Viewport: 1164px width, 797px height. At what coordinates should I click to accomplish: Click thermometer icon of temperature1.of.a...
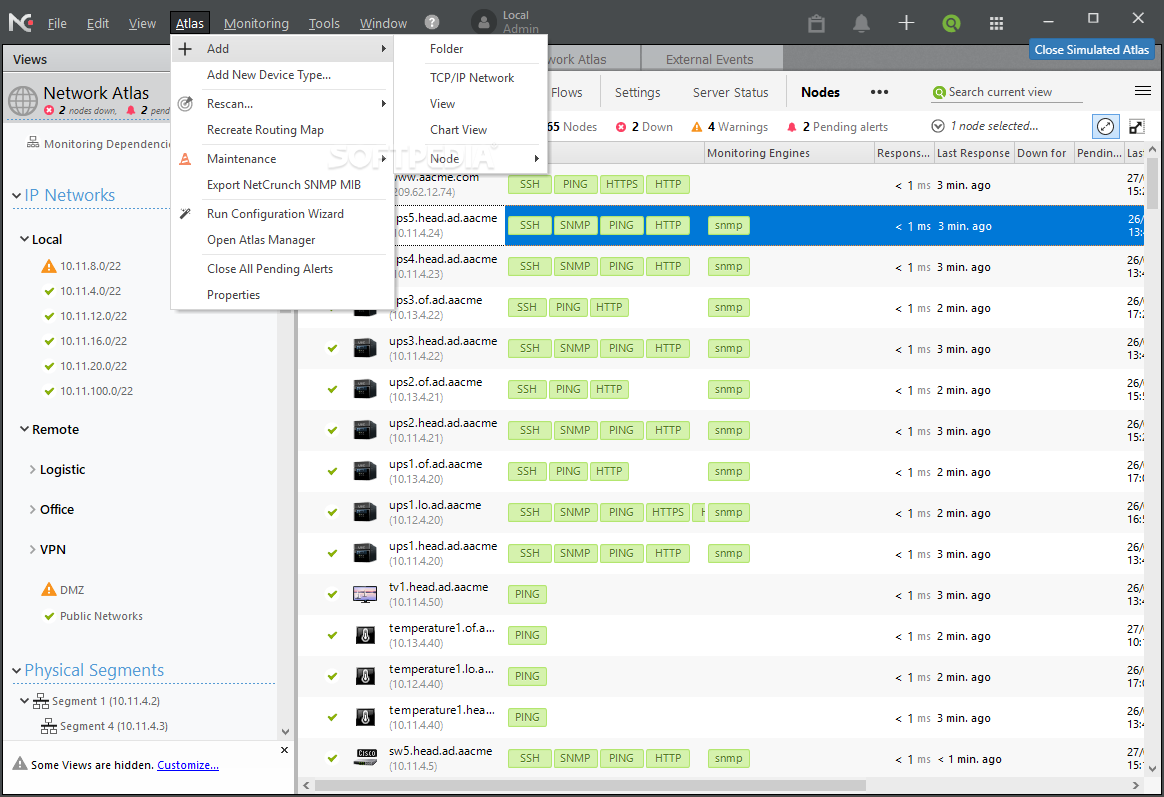coord(364,635)
